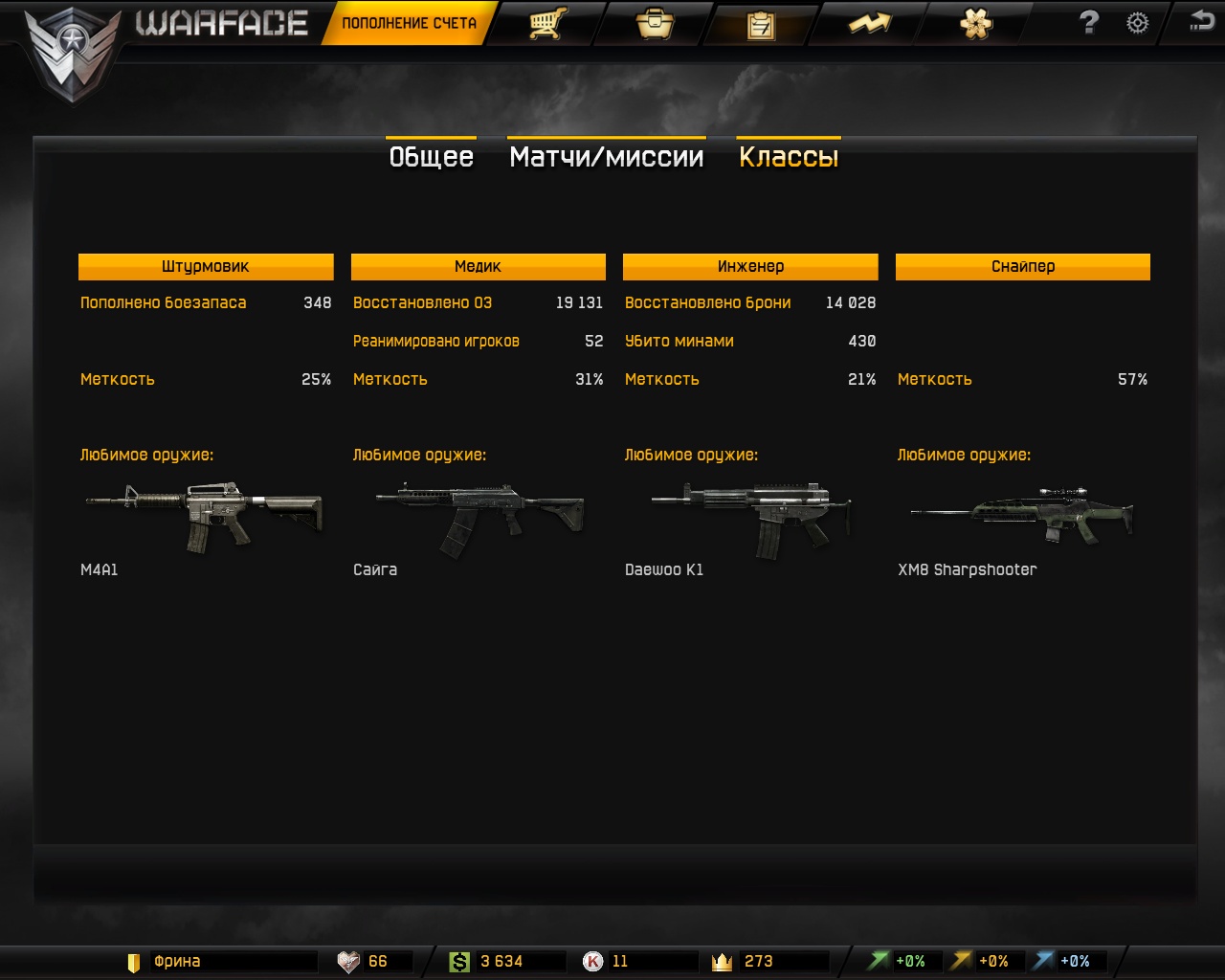This screenshot has height=980, width=1225.
Task: Open the inventory briefcase icon
Action: click(656, 23)
